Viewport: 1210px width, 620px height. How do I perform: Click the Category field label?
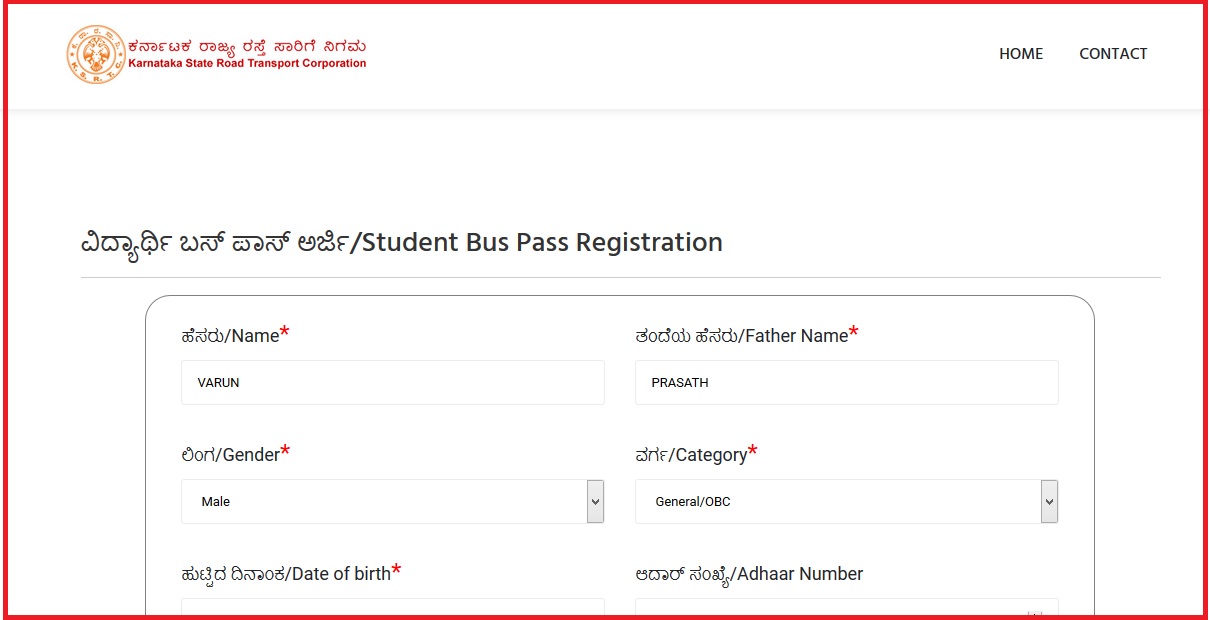(x=691, y=455)
